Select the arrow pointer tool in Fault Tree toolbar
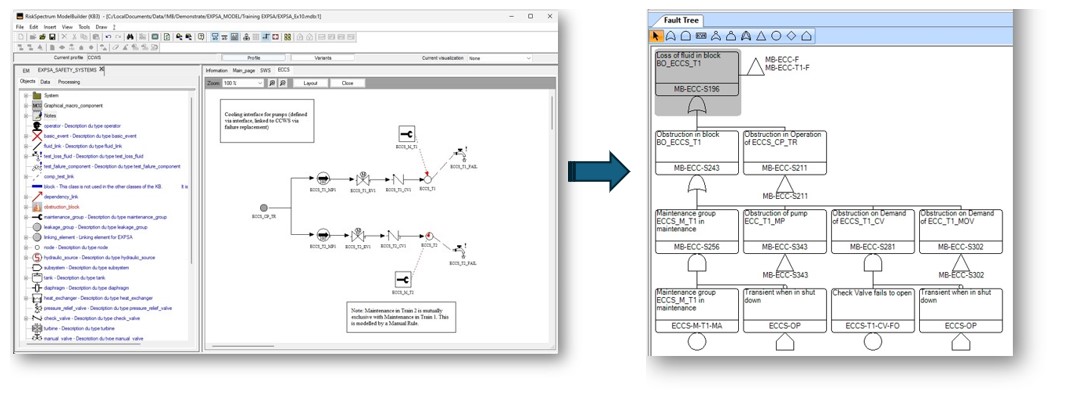Image resolution: width=1068 pixels, height=404 pixels. click(x=656, y=36)
